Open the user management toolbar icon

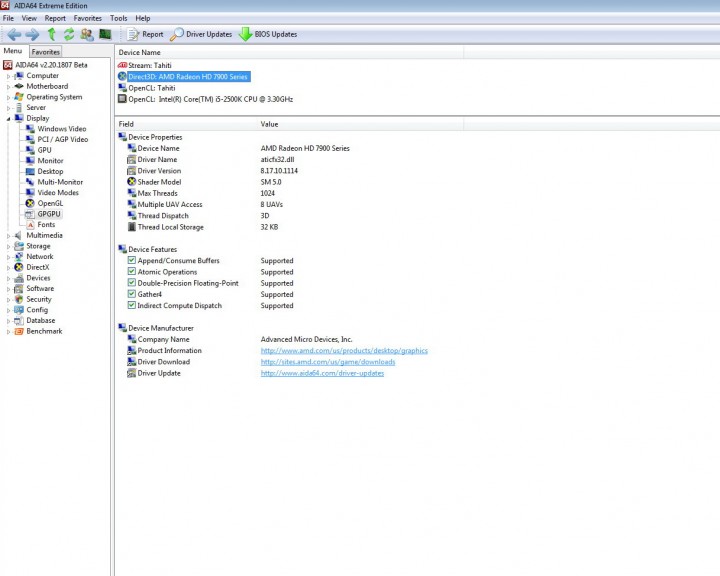click(x=87, y=34)
